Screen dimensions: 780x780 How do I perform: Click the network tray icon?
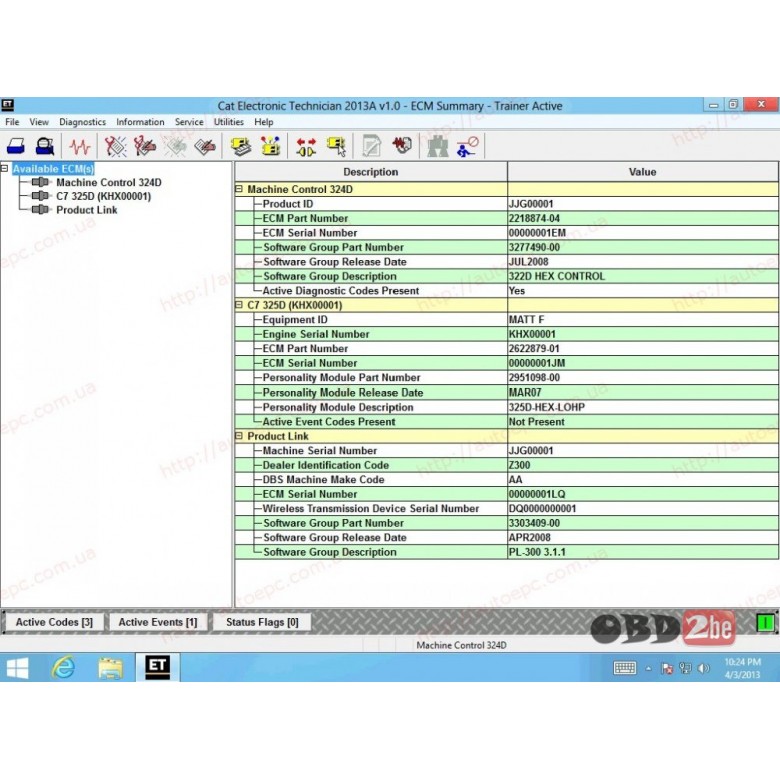pos(685,668)
